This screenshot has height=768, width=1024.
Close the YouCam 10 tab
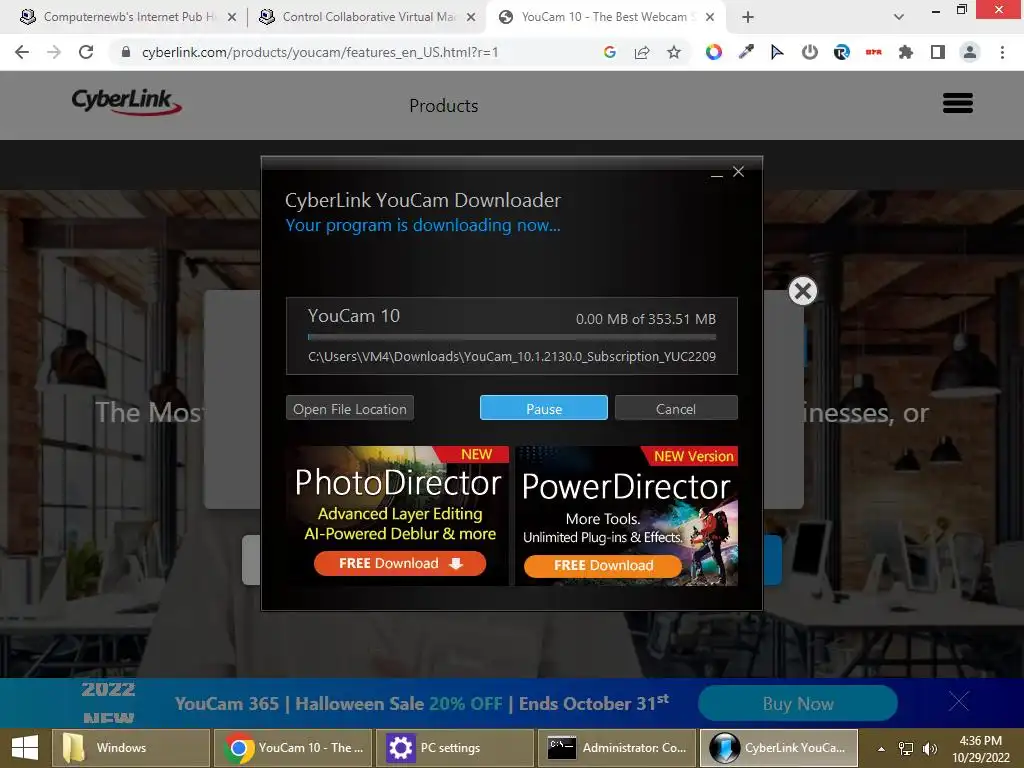tap(710, 17)
